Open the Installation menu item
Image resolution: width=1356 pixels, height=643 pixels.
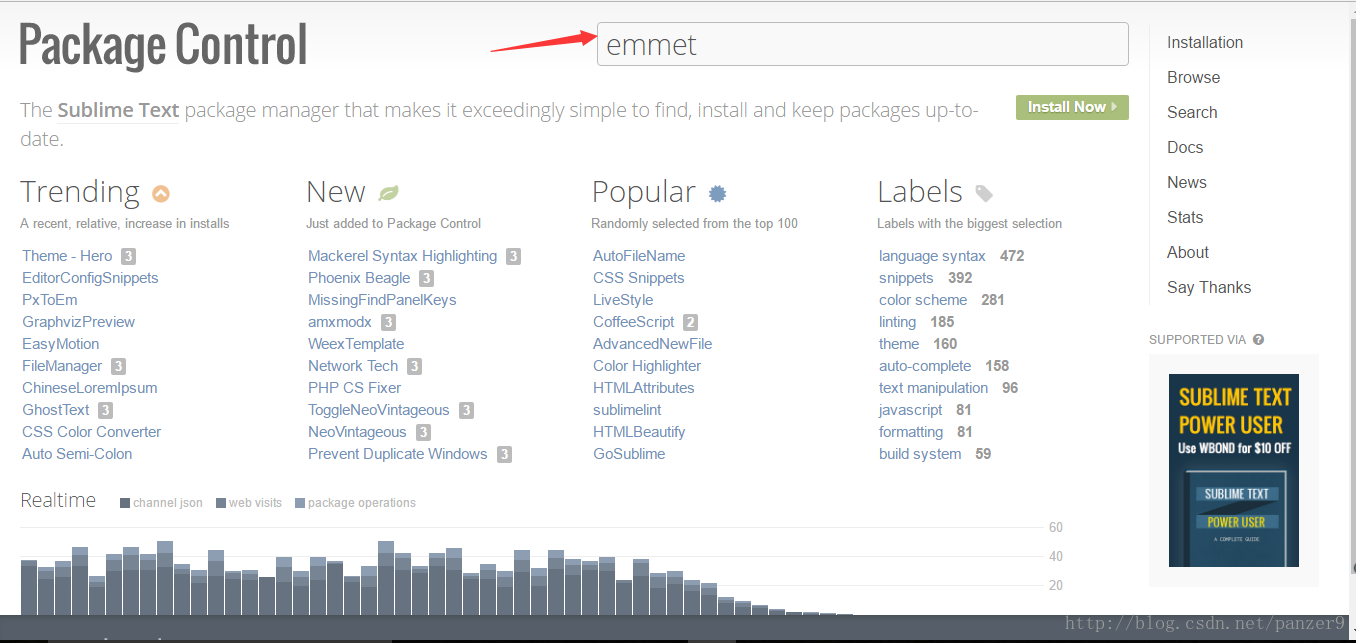tap(1205, 42)
